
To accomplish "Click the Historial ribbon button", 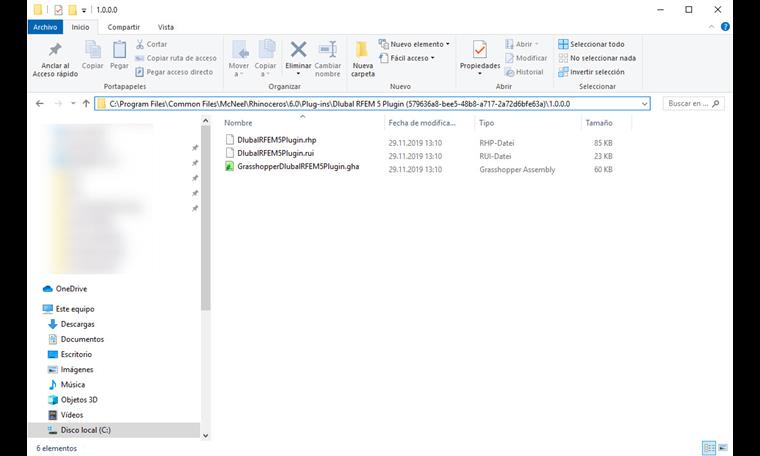I will 524,72.
